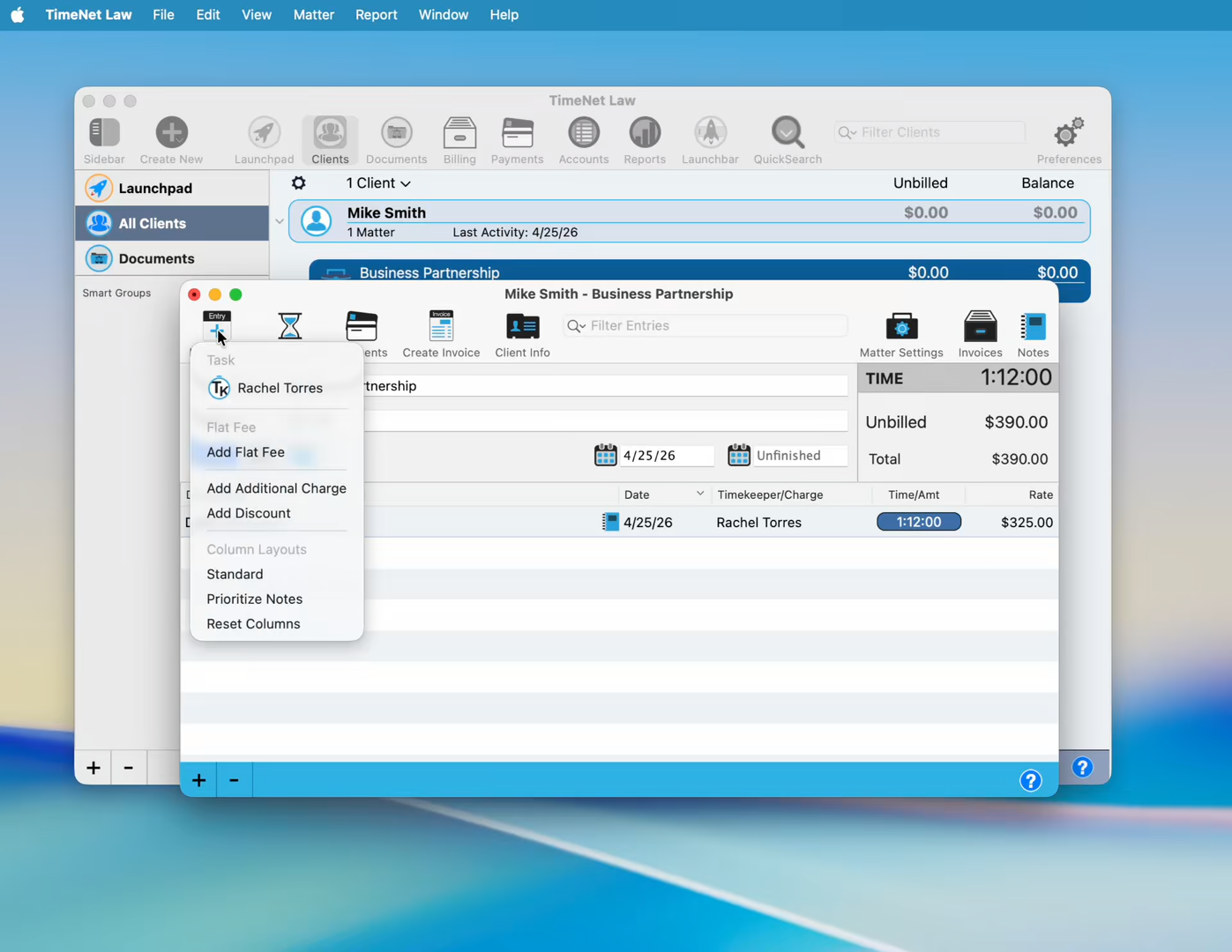Click the minus button in matter window footer

click(234, 780)
